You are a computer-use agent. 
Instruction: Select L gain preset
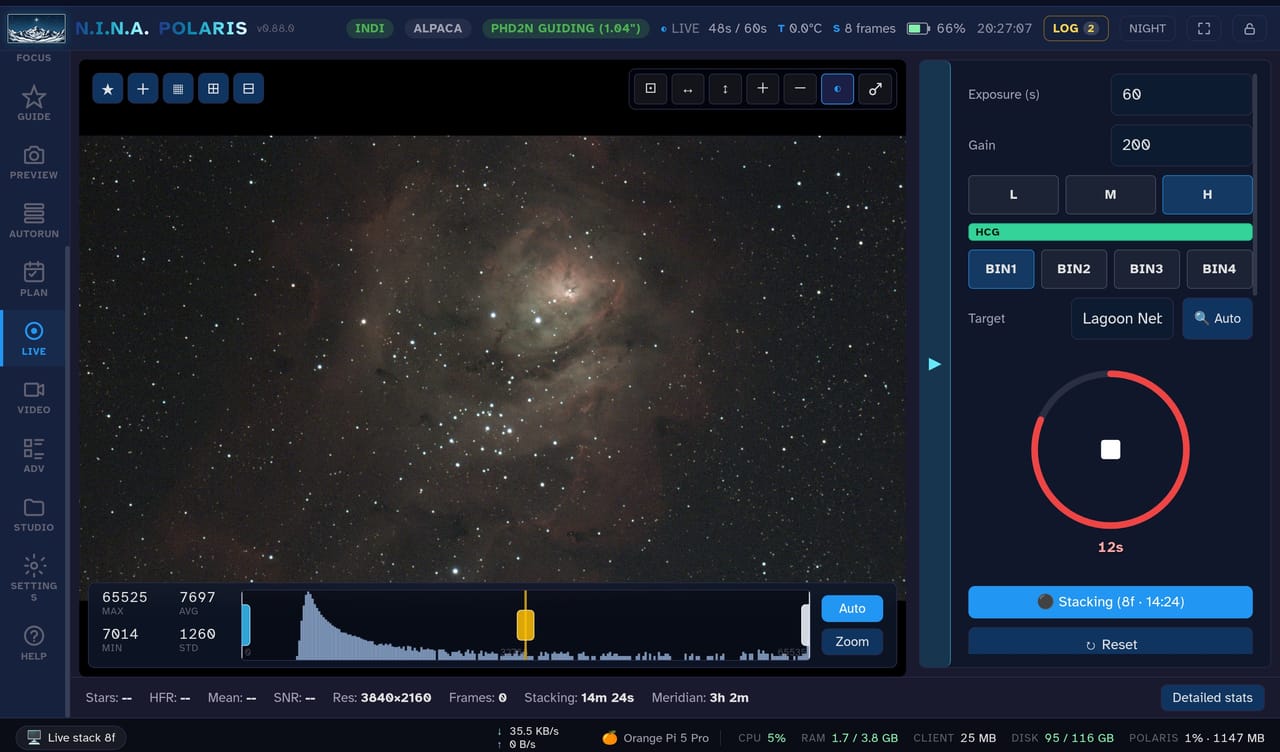(1013, 195)
